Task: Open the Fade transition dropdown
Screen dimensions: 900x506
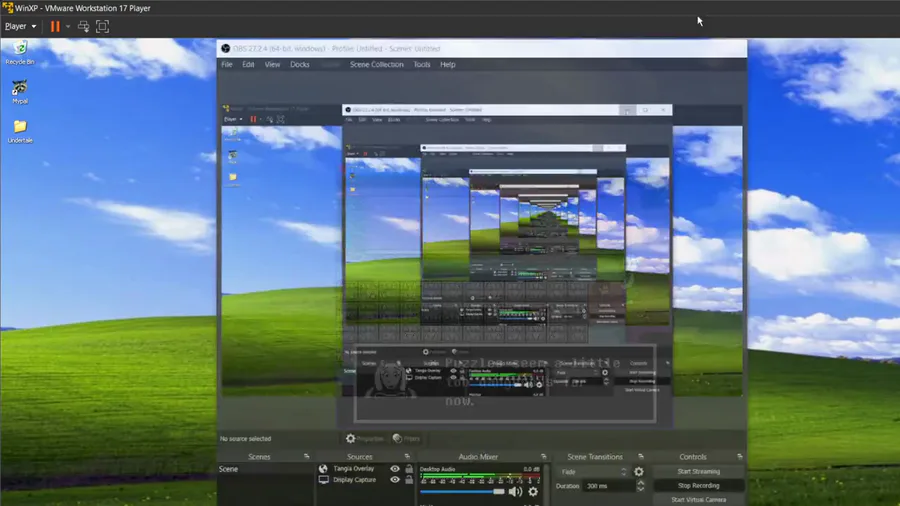Action: [x=593, y=472]
